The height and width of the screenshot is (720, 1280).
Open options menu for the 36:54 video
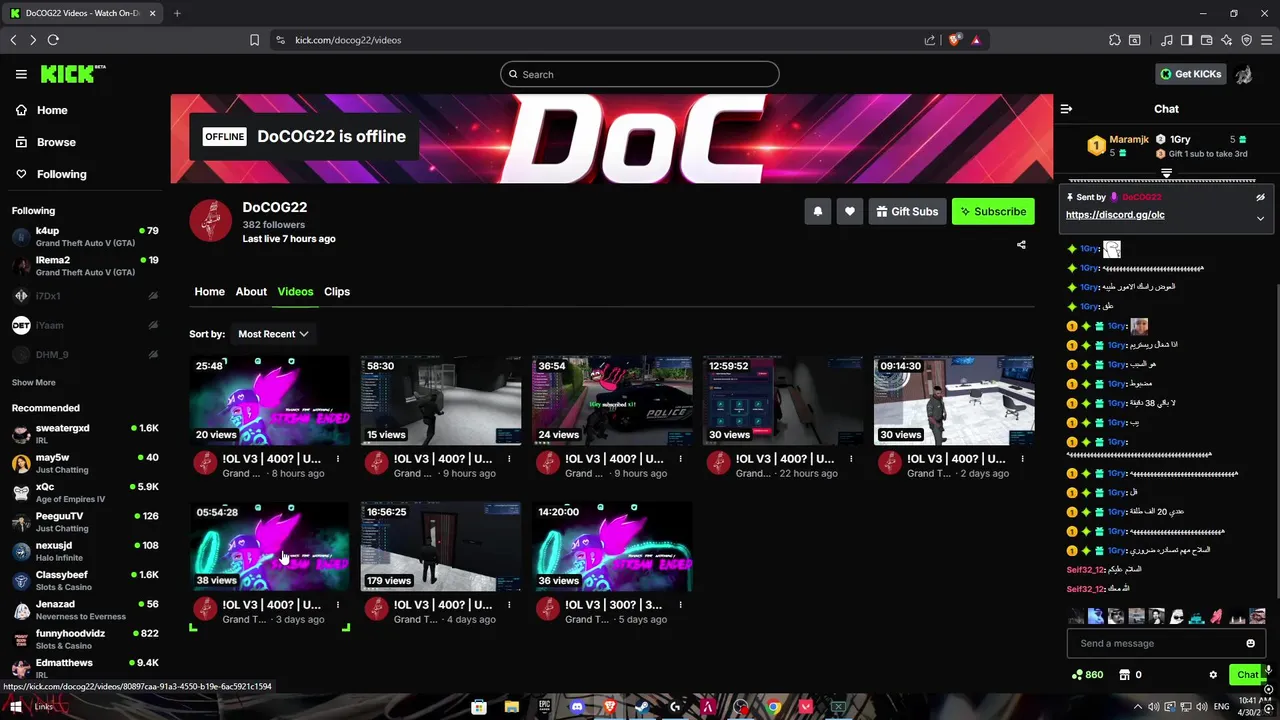click(x=680, y=459)
